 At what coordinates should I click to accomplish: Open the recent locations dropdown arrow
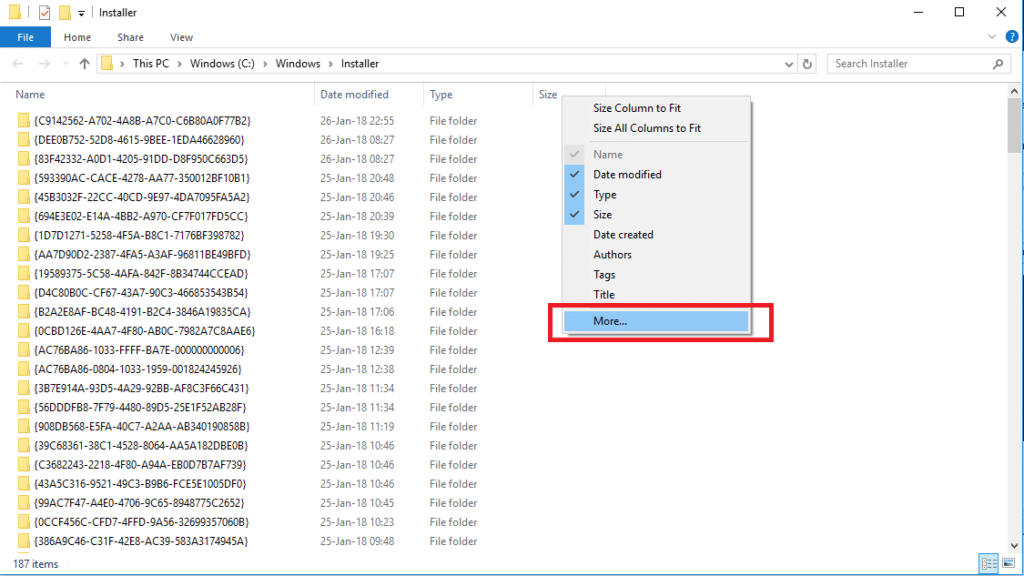tap(65, 63)
